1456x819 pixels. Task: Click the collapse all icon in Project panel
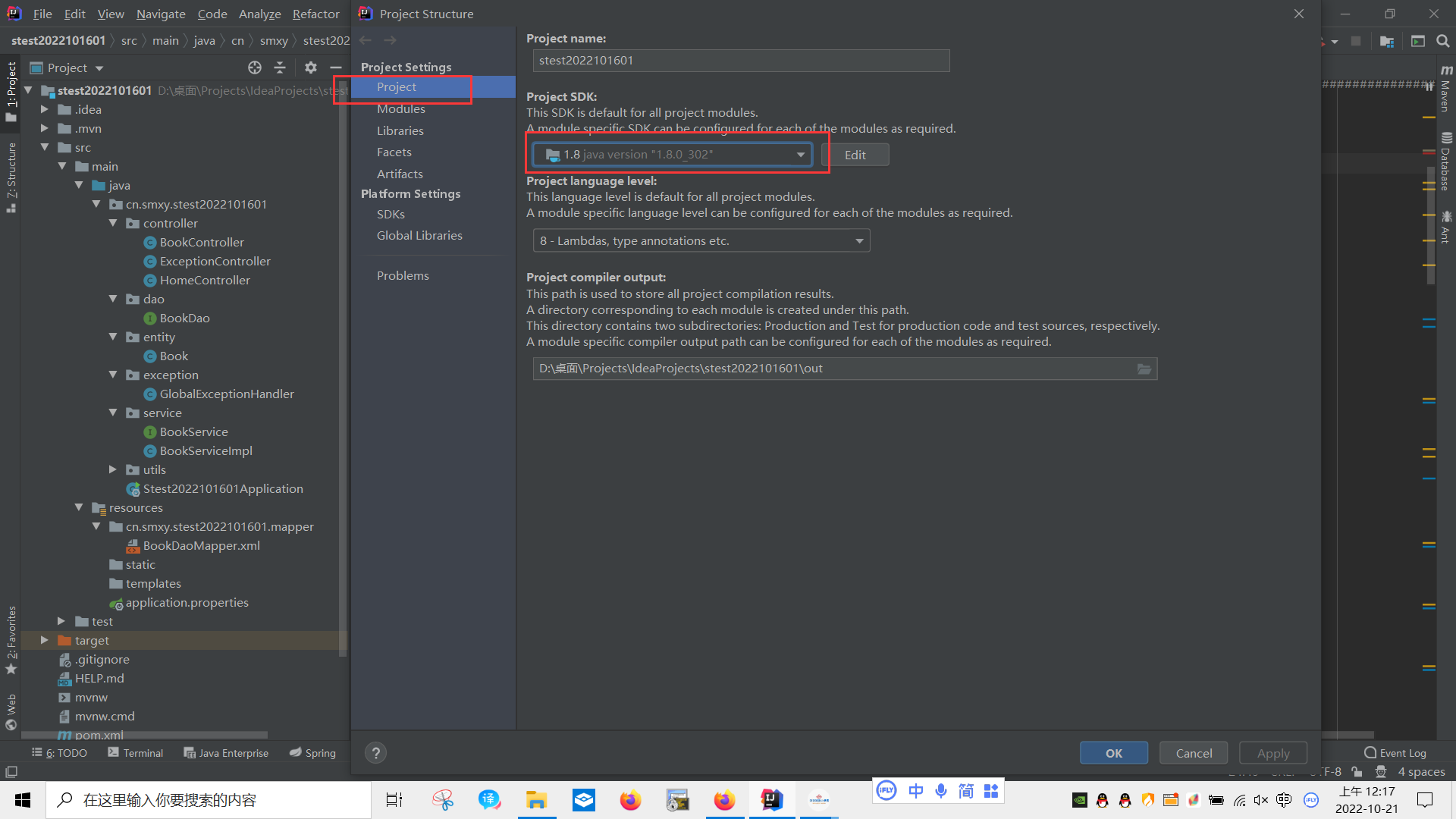tap(280, 68)
